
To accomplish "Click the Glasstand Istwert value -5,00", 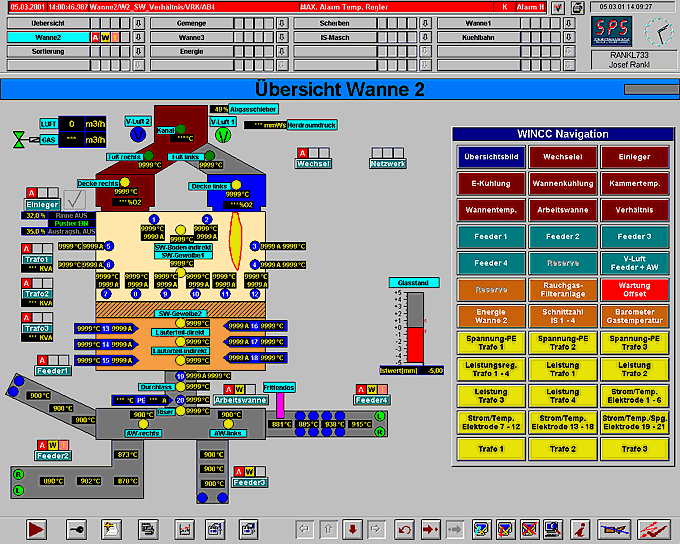I will pyautogui.click(x=434, y=371).
